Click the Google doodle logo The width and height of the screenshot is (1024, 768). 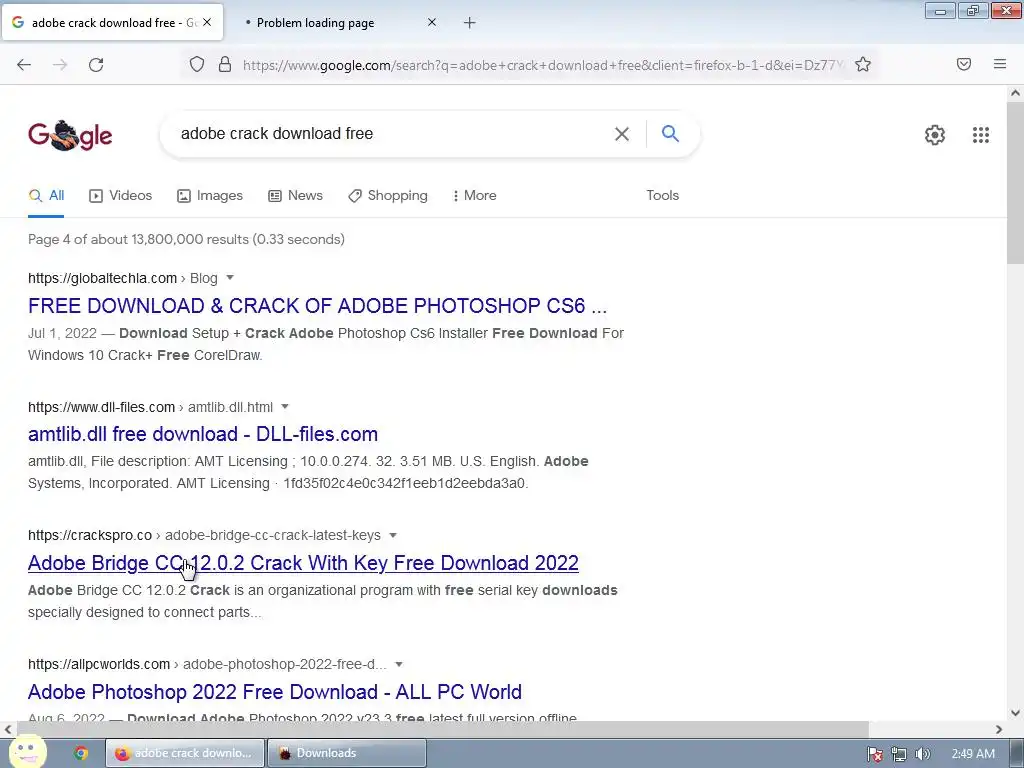tap(70, 135)
